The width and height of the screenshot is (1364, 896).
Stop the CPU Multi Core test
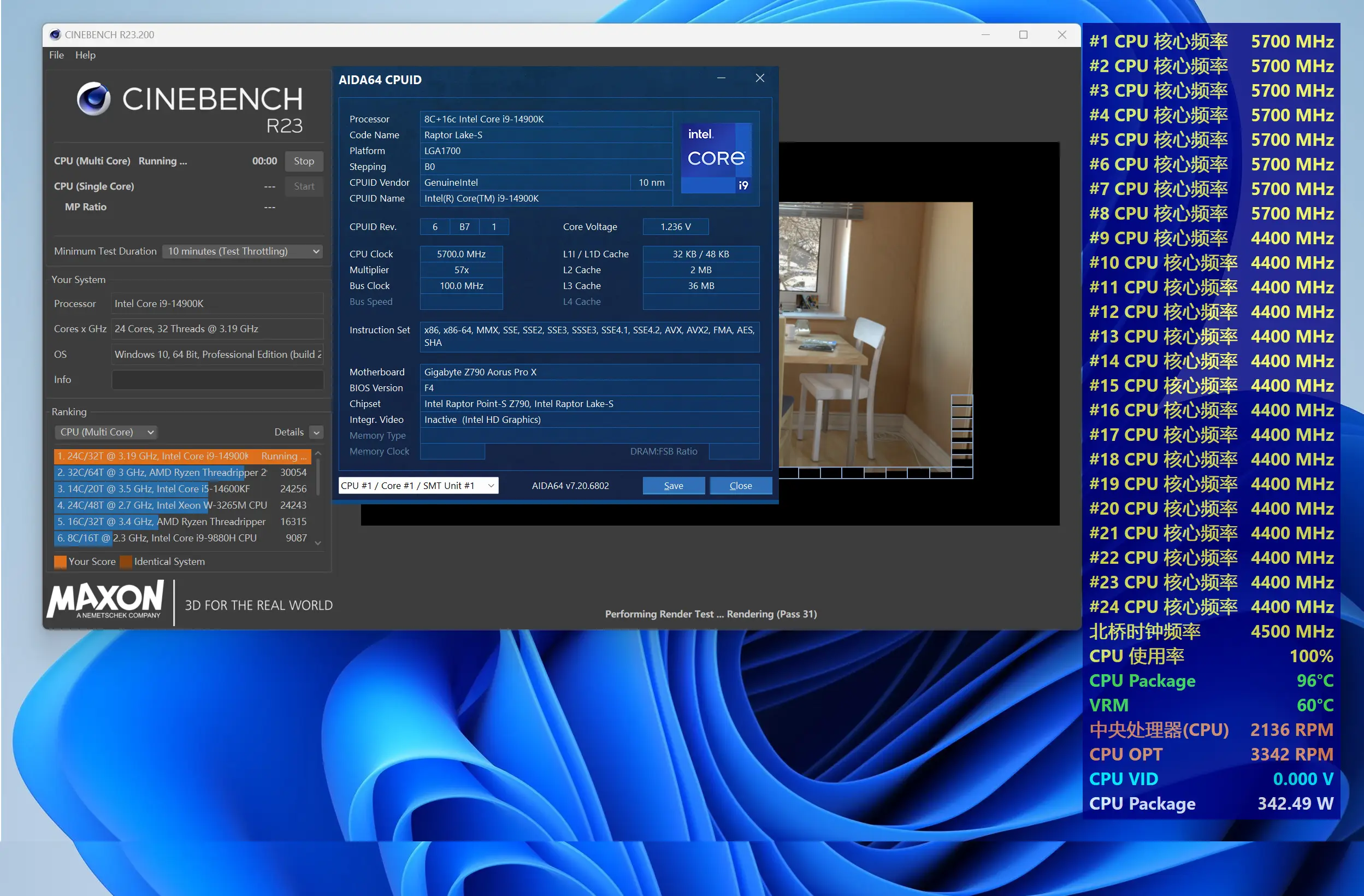point(304,161)
